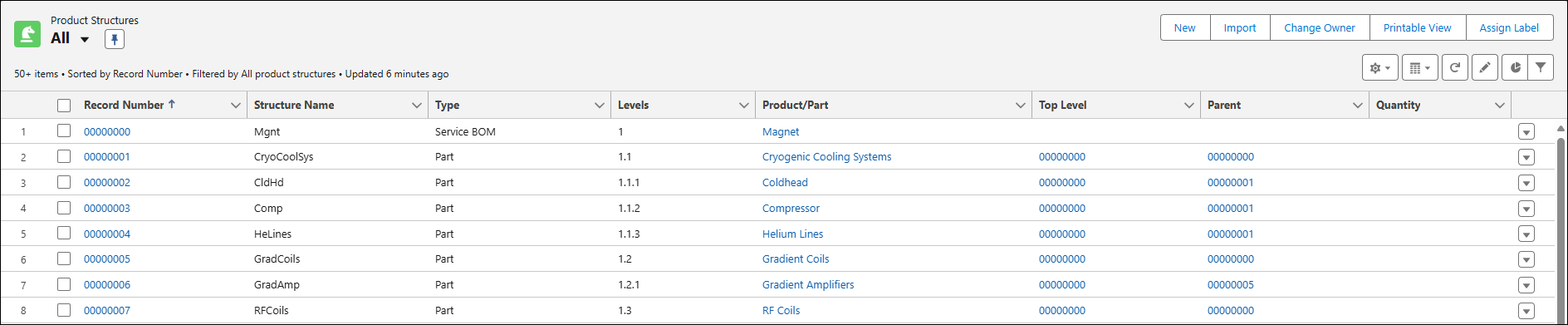Open row actions for record 00000001
Viewport: 1568px width, 325px height.
(x=1526, y=157)
